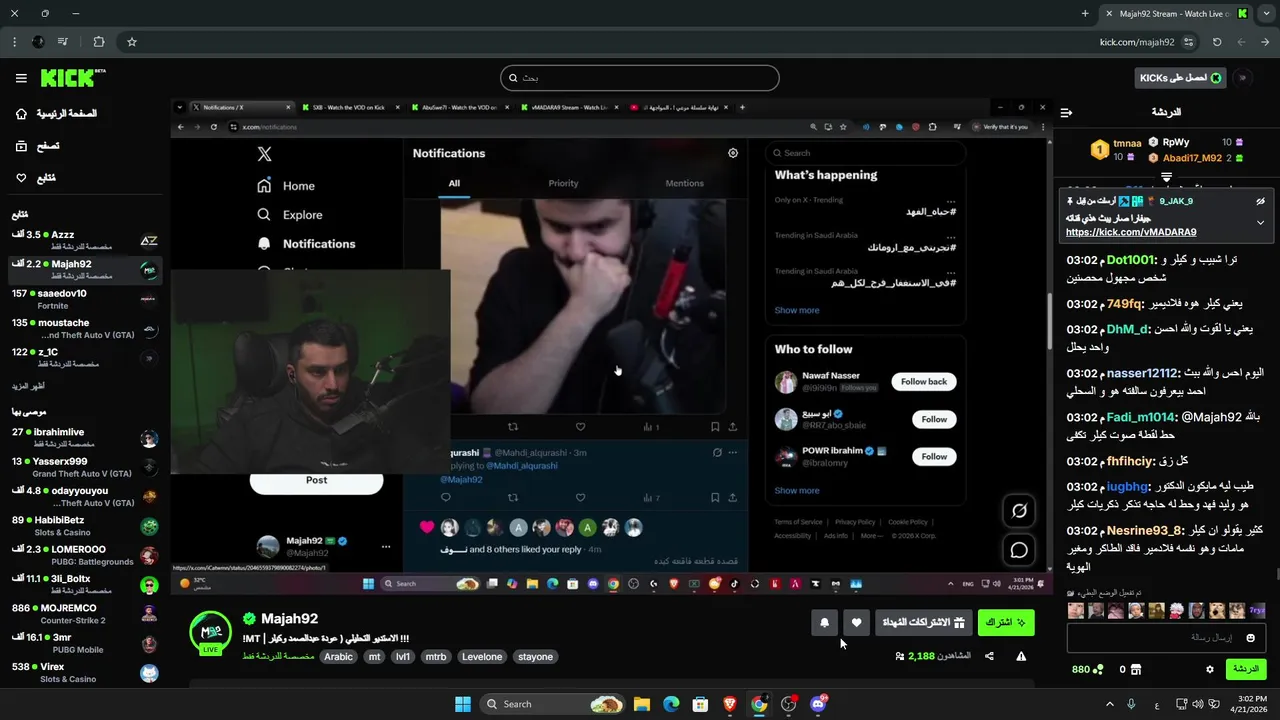Viewport: 1280px width, 720px height.
Task: Open browser extensions puzzle icon
Action: (98, 42)
